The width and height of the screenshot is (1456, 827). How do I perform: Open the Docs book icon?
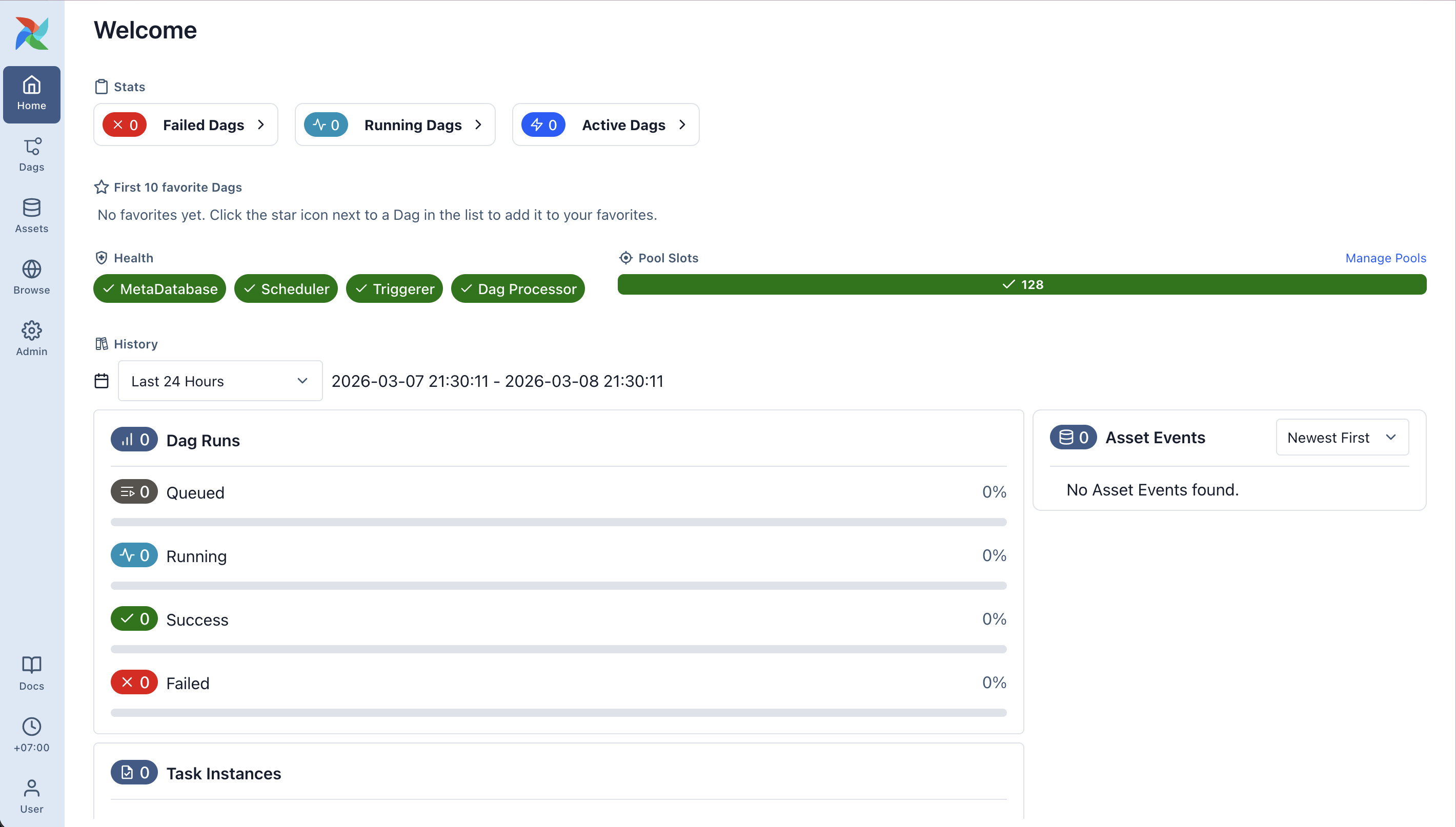[x=32, y=673]
